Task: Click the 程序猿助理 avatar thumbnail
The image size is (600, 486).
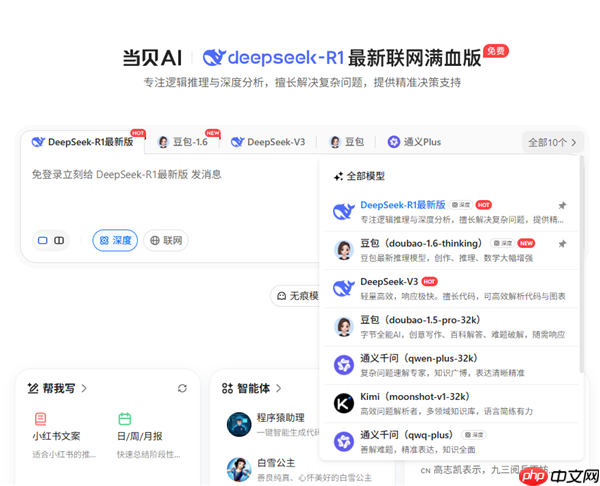Action: point(239,424)
